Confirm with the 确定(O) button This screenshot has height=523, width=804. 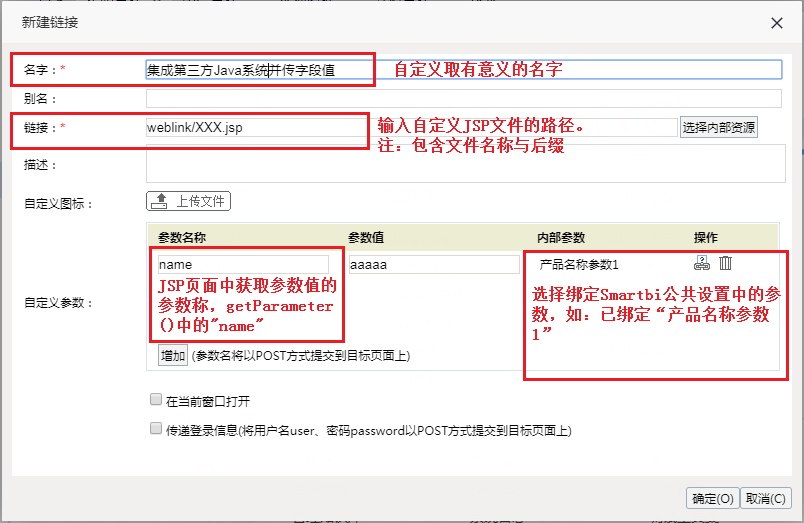click(x=713, y=498)
